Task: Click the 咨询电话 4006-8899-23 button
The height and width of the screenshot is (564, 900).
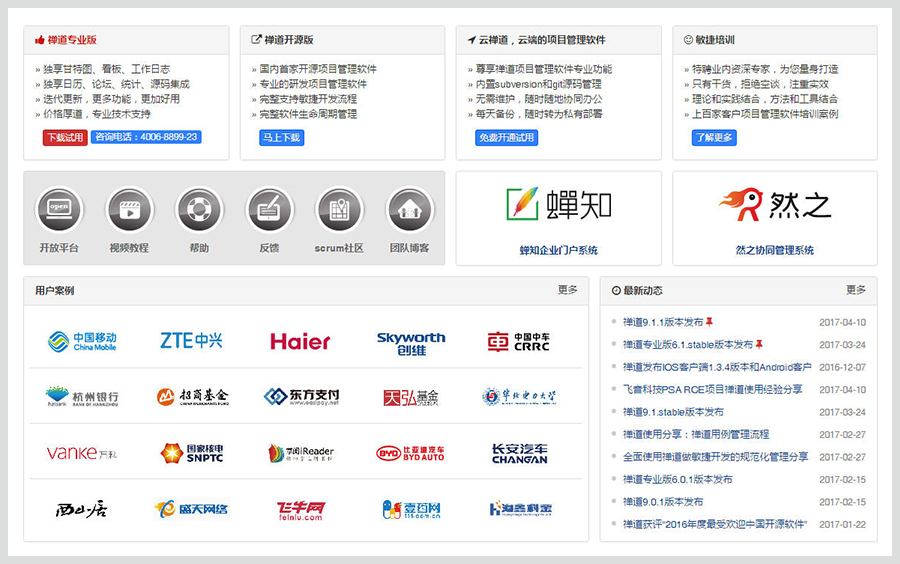Action: click(146, 137)
